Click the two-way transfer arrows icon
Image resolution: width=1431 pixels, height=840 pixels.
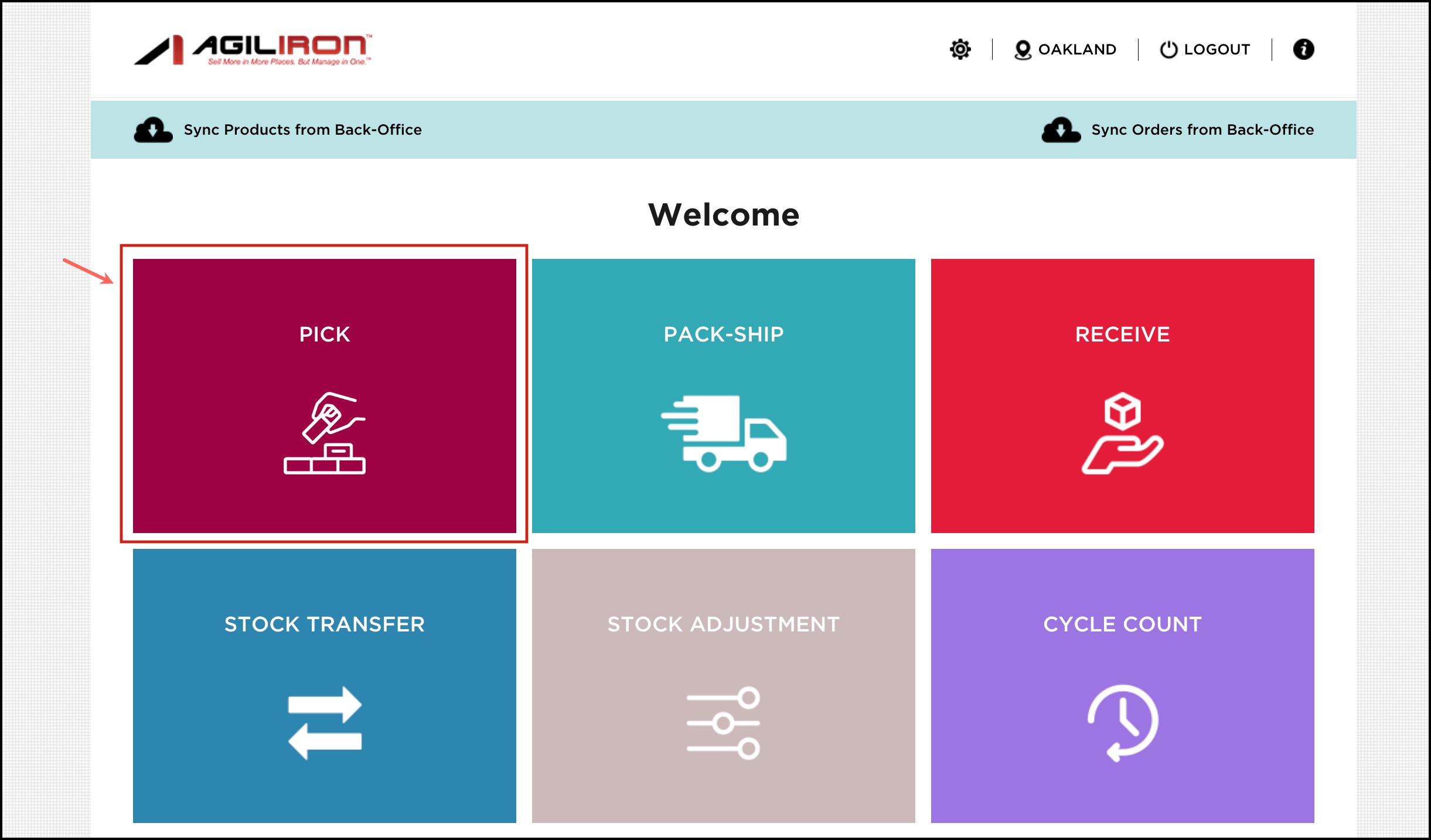pyautogui.click(x=325, y=723)
